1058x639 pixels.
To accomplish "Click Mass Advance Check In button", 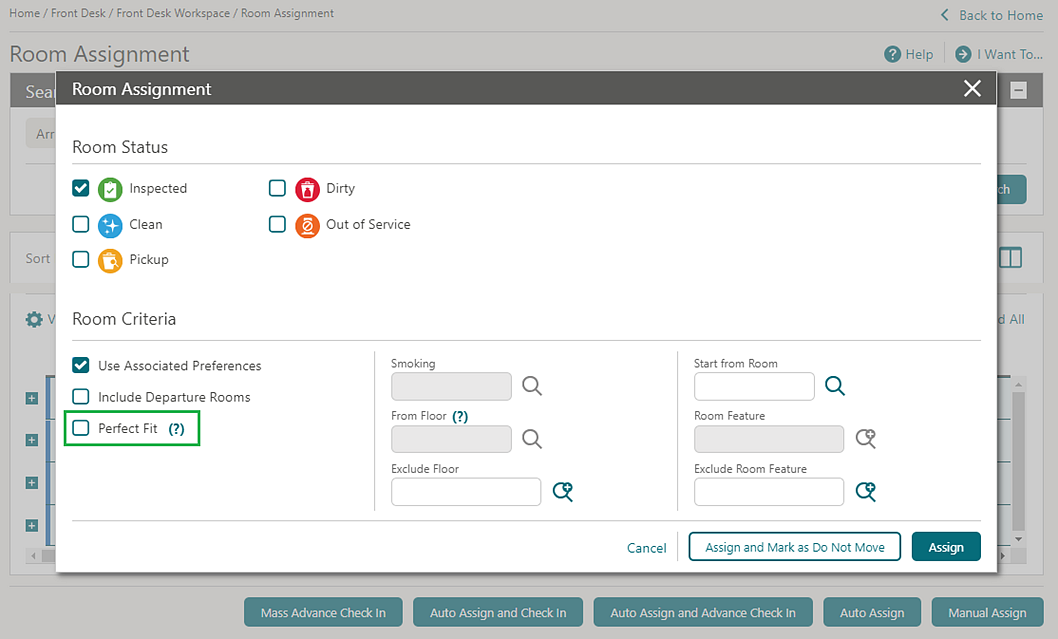I will coord(323,612).
